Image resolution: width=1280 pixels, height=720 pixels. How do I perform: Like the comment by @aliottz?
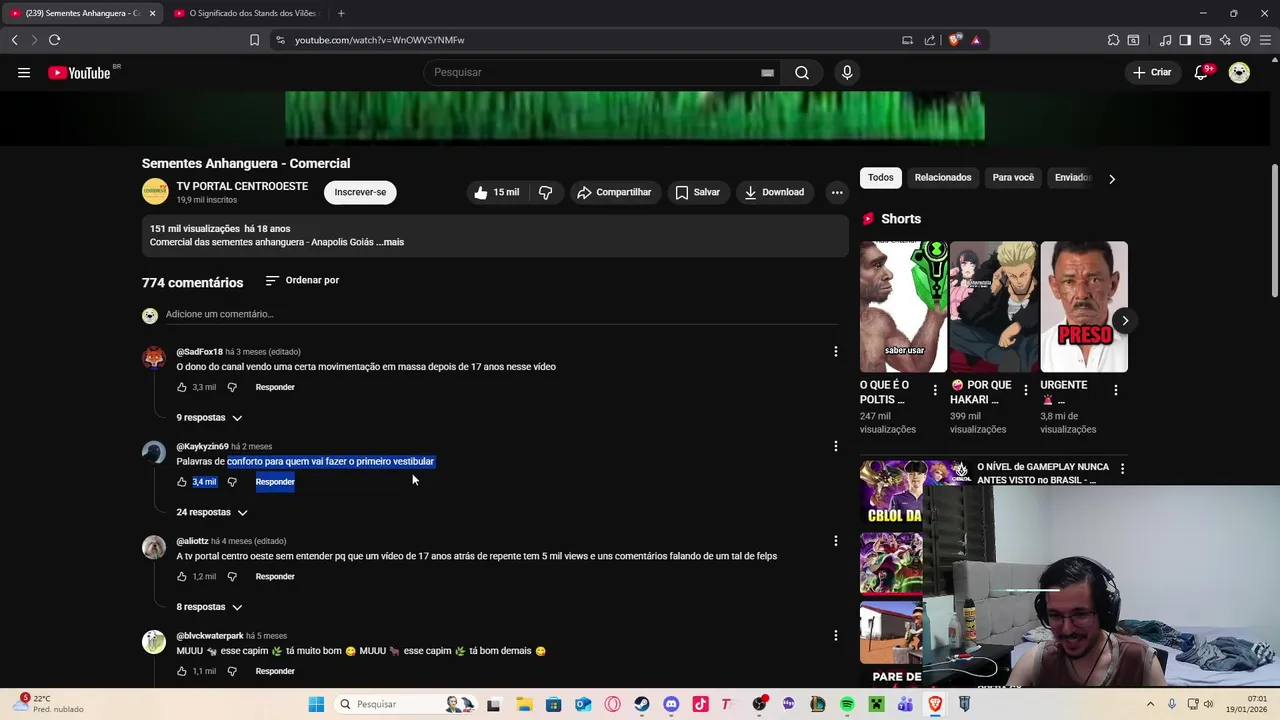[182, 577]
